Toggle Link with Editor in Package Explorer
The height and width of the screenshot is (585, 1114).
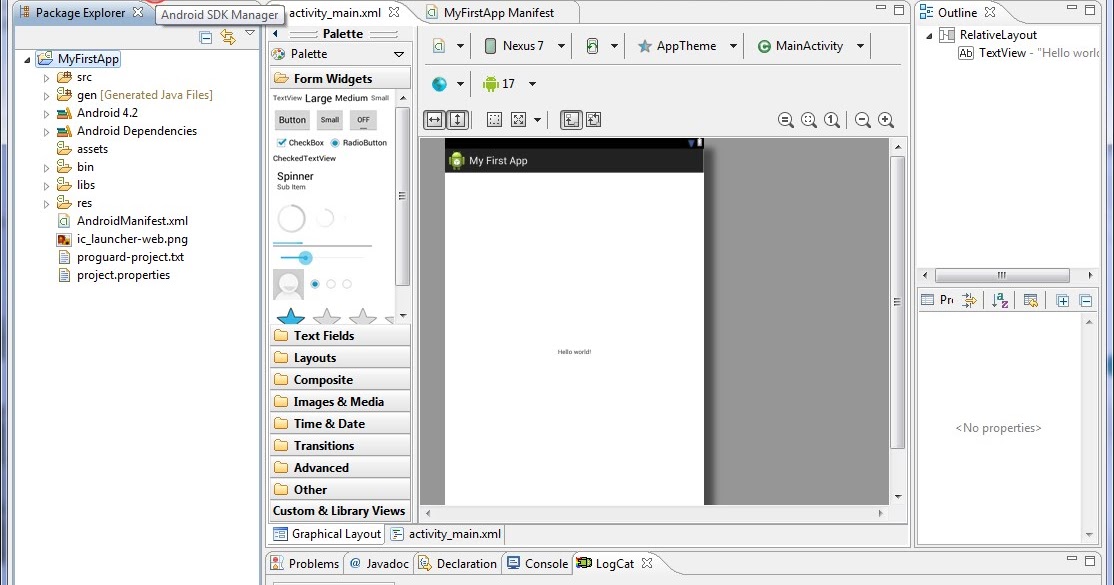pyautogui.click(x=227, y=37)
